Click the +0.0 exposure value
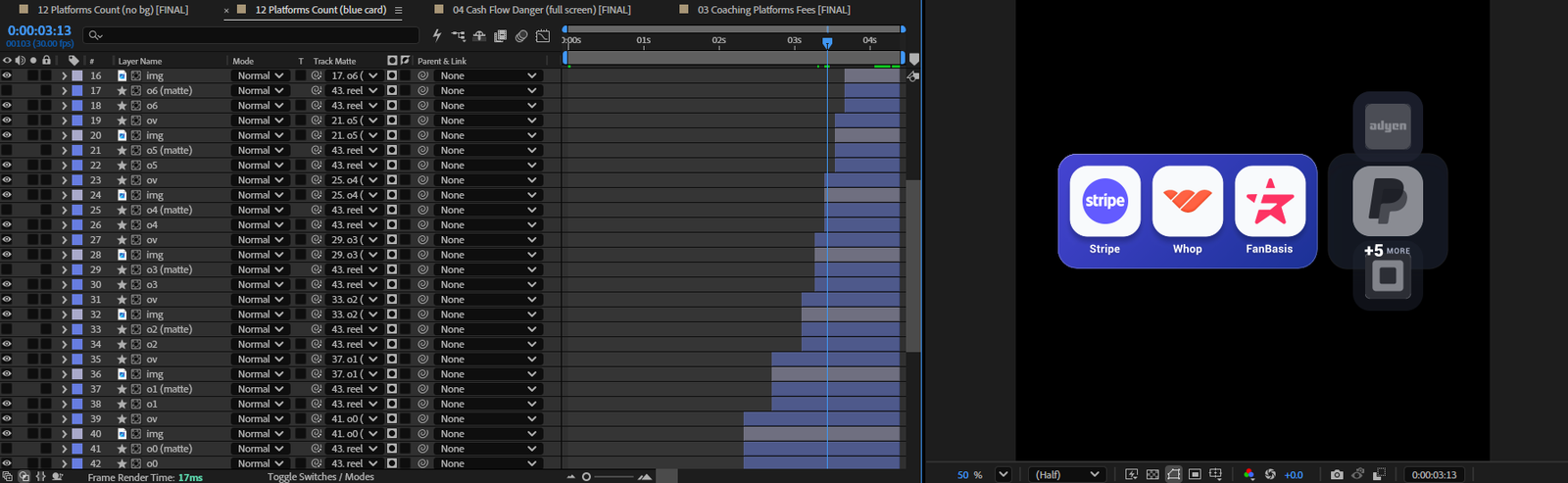Viewport: 1568px width, 483px height. [1294, 474]
